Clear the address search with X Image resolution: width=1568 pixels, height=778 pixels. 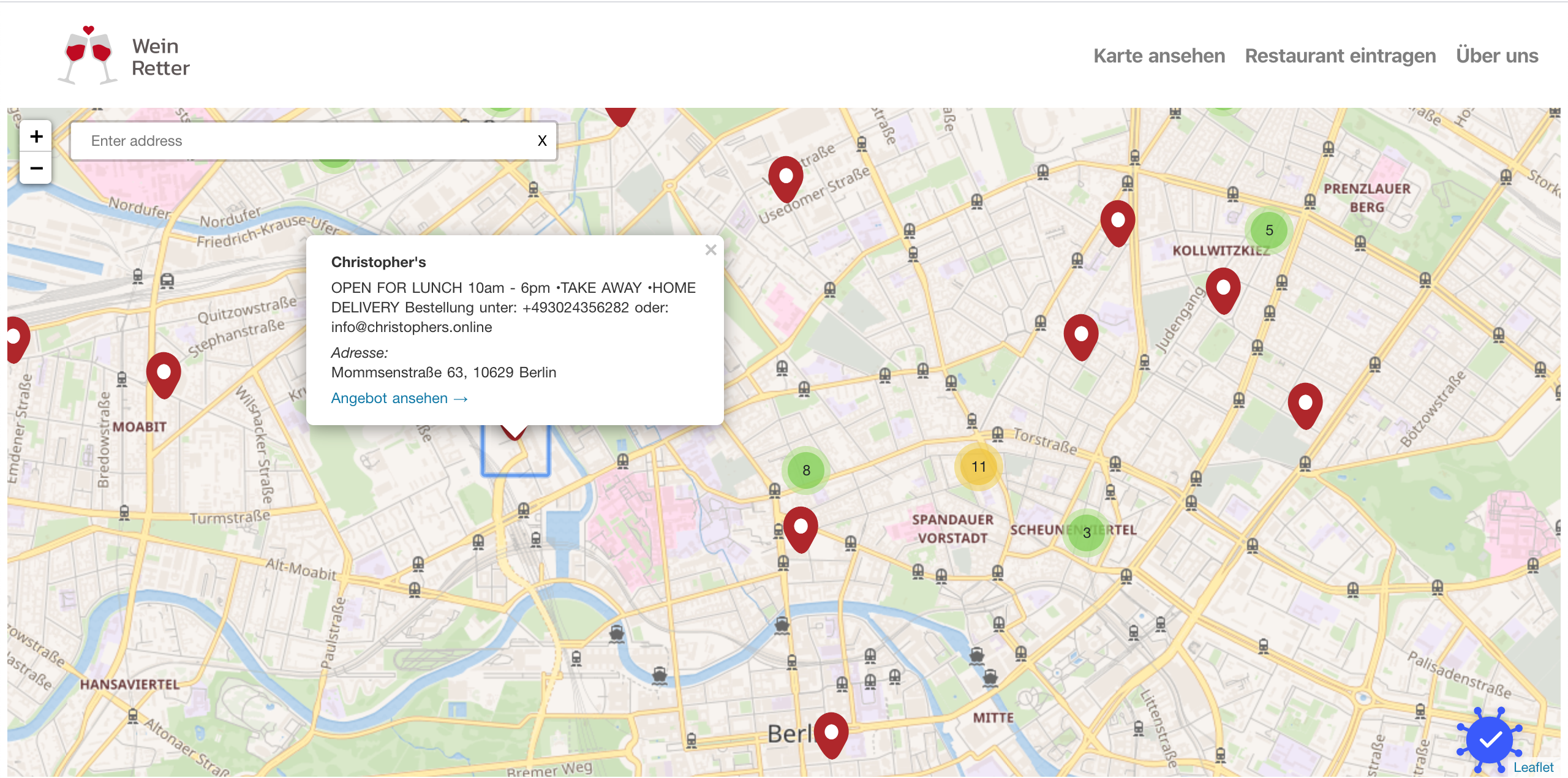(x=542, y=141)
